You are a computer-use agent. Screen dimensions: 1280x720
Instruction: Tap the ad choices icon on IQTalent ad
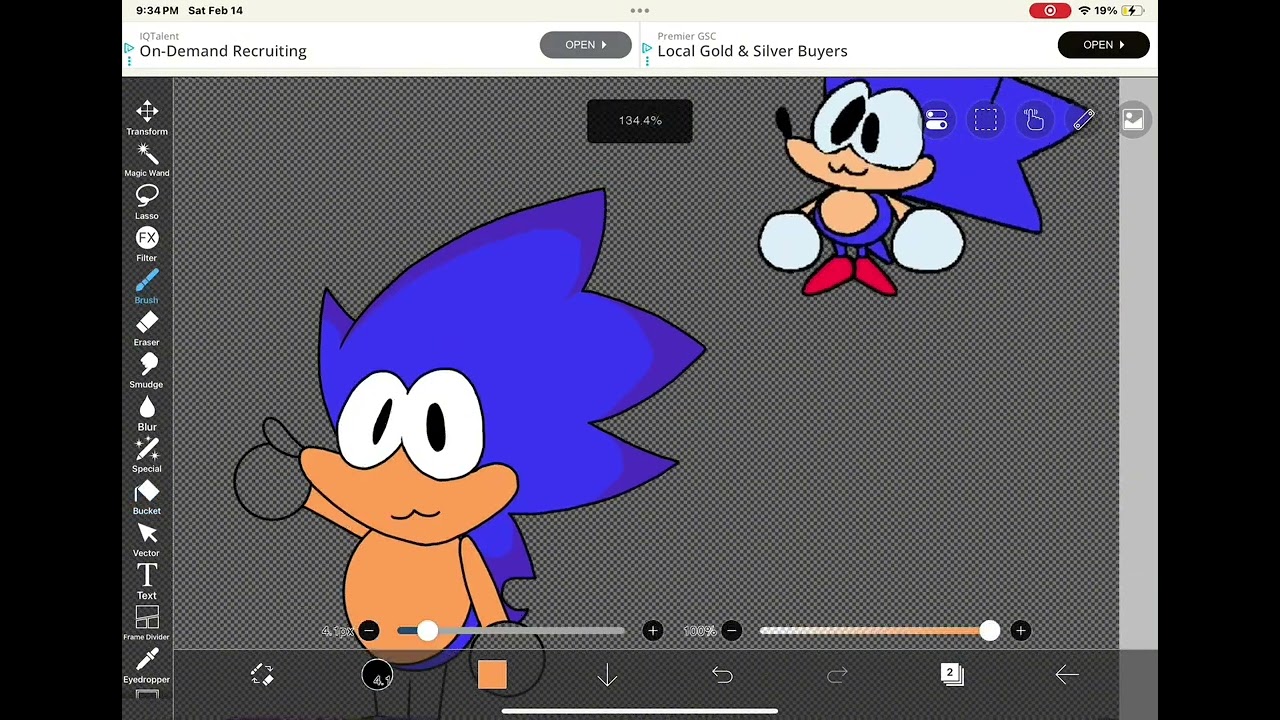(x=130, y=48)
